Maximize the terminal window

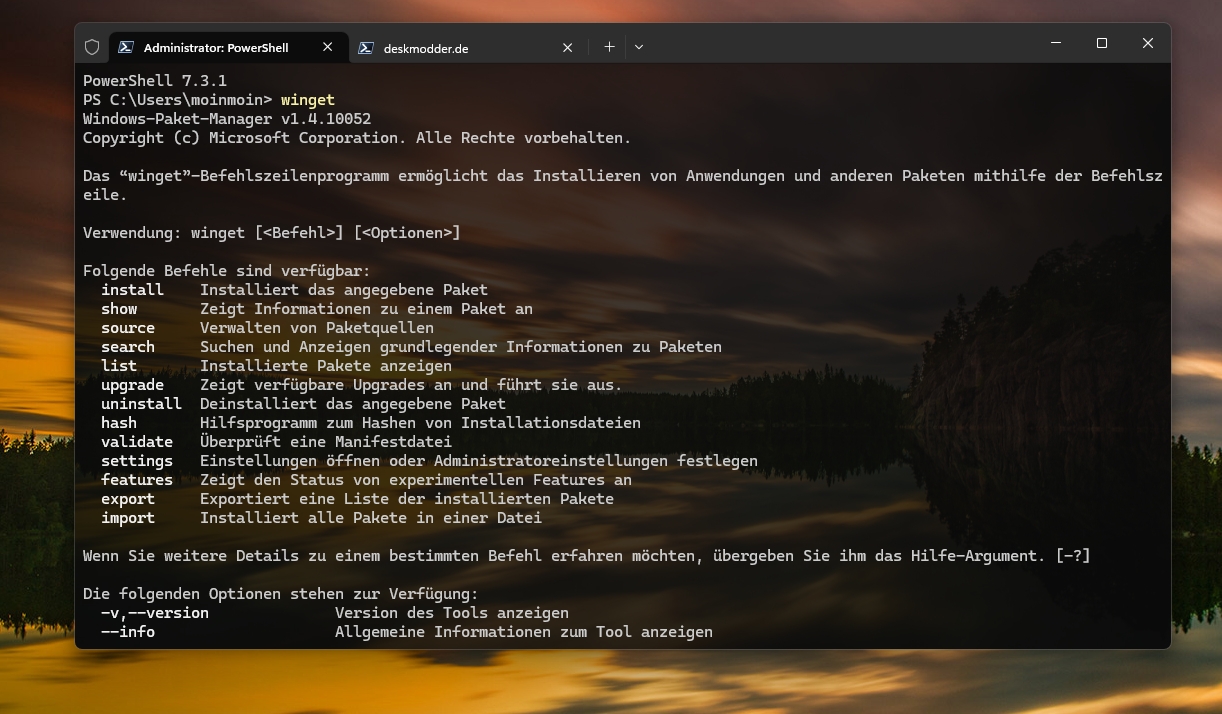[x=1102, y=43]
